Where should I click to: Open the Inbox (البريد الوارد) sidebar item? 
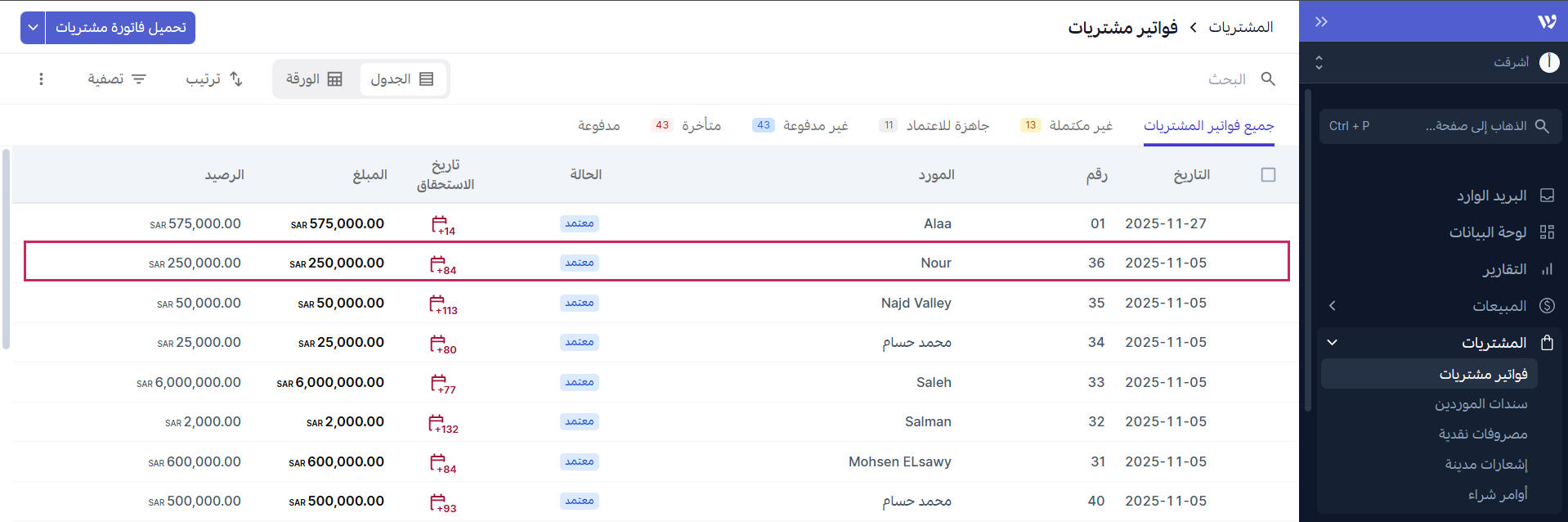pos(1491,196)
